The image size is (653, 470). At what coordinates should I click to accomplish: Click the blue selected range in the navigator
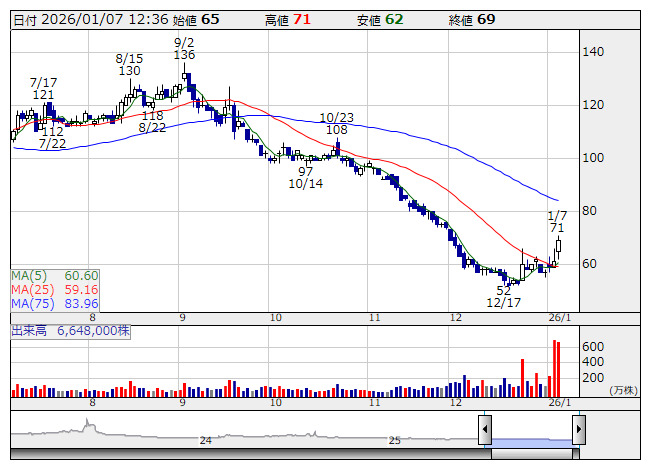[x=531, y=440]
